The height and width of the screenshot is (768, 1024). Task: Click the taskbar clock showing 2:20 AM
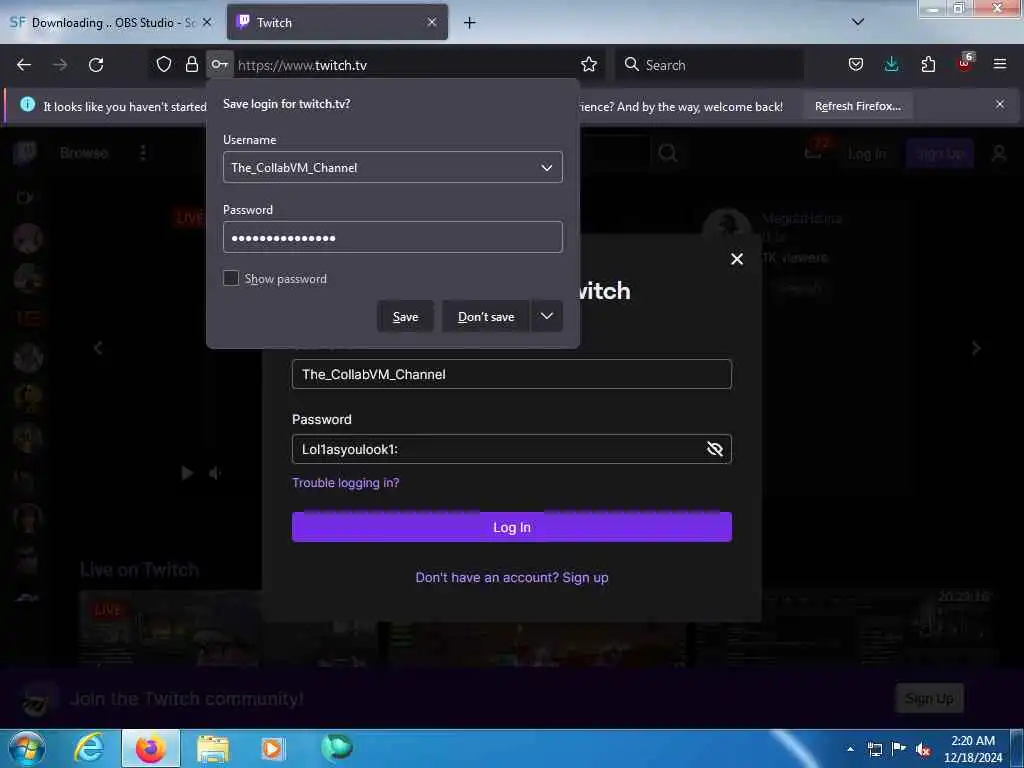(x=972, y=749)
